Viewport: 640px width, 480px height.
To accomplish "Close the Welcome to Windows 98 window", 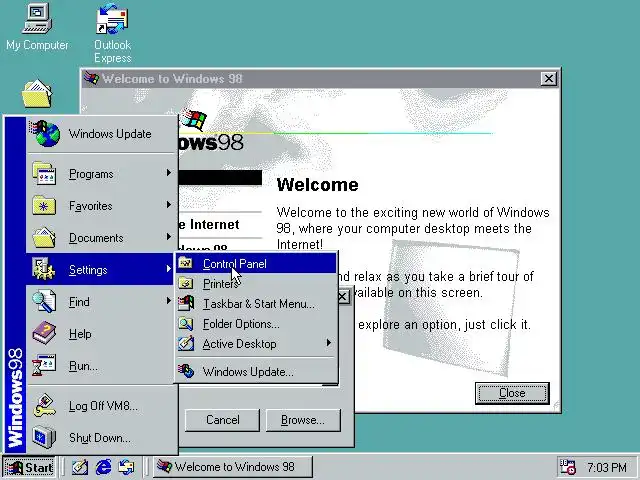I will [x=549, y=78].
